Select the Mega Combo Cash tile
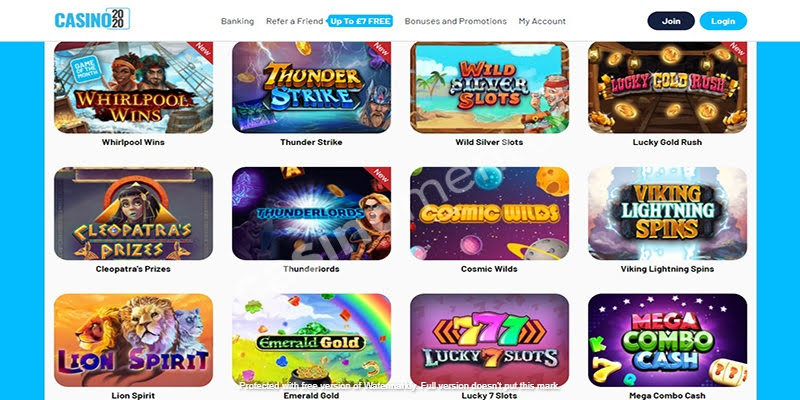Screen dimensions: 800x400 click(x=667, y=340)
